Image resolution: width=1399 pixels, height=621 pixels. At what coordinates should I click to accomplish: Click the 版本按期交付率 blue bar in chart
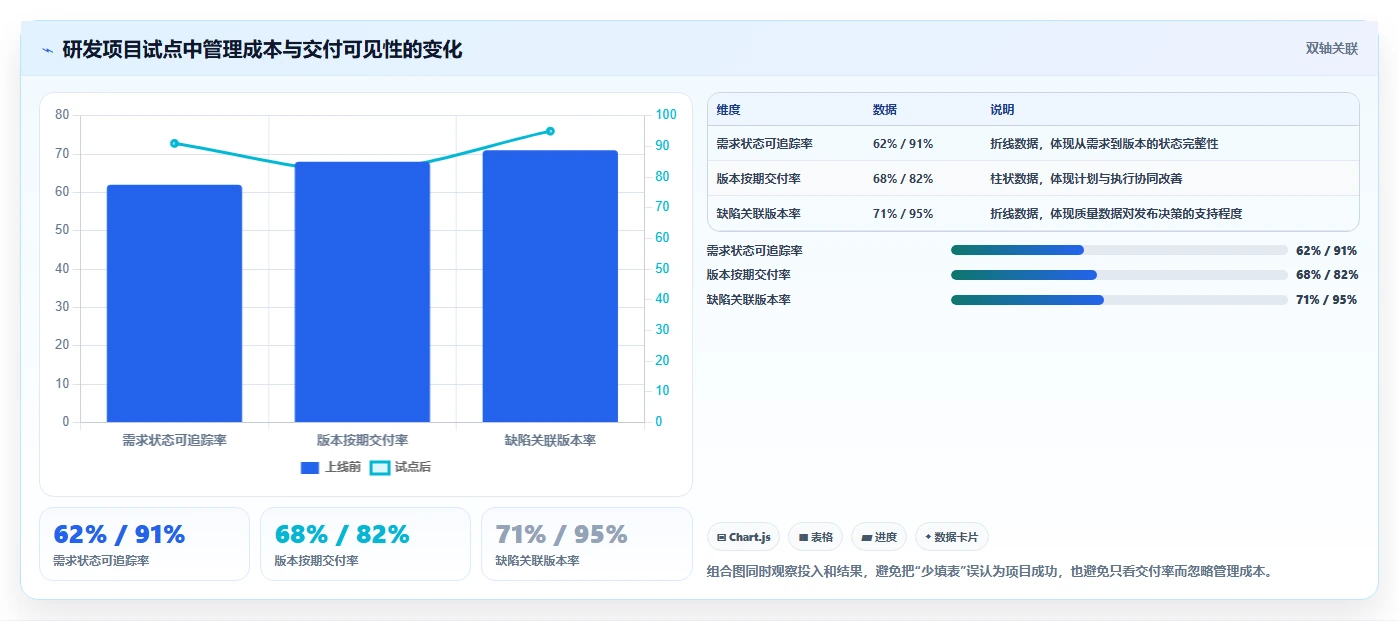click(362, 292)
